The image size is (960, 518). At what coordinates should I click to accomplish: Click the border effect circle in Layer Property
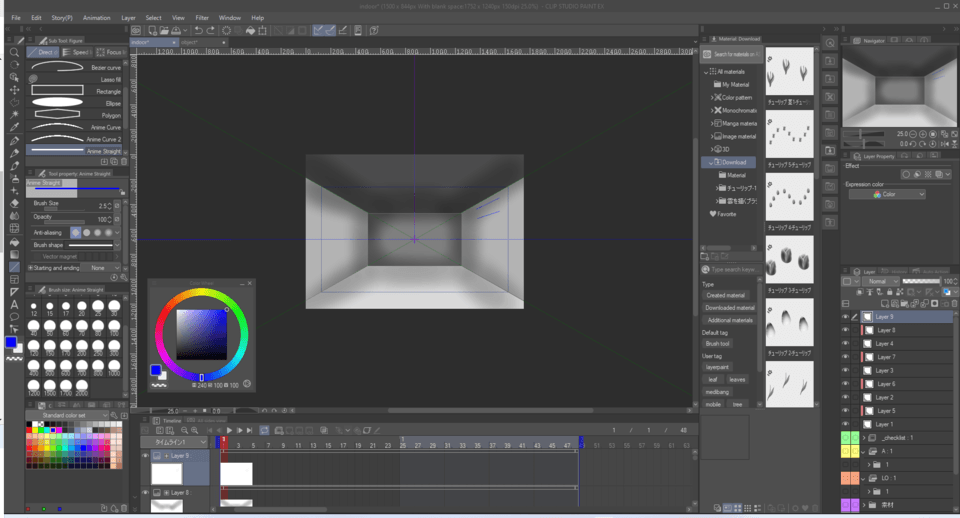(906, 175)
